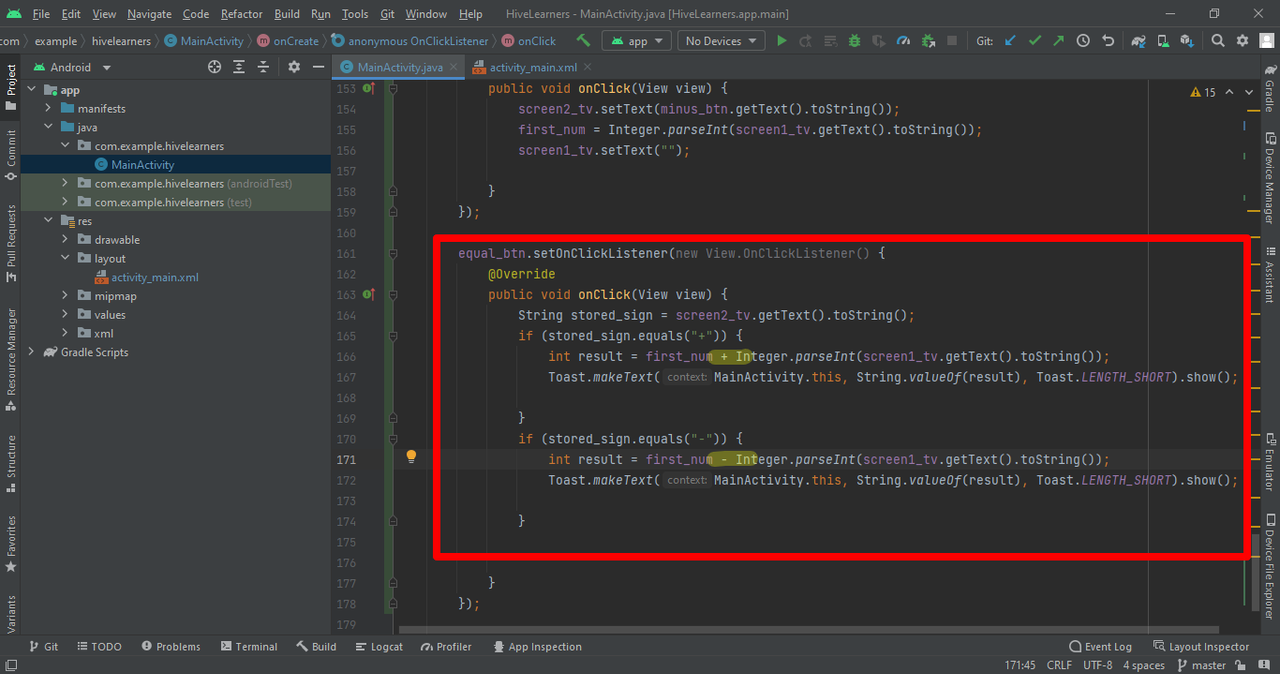Image resolution: width=1280 pixels, height=674 pixels.
Task: Toggle the Structure side panel
Action: (x=11, y=462)
